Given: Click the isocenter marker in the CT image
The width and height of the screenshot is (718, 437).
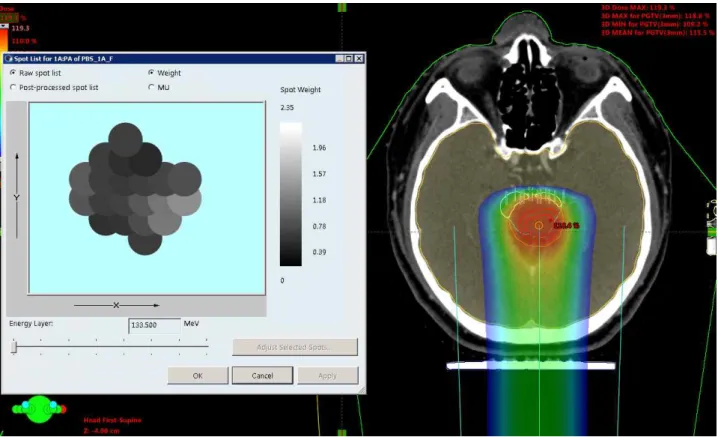Looking at the screenshot, I should click(x=539, y=225).
